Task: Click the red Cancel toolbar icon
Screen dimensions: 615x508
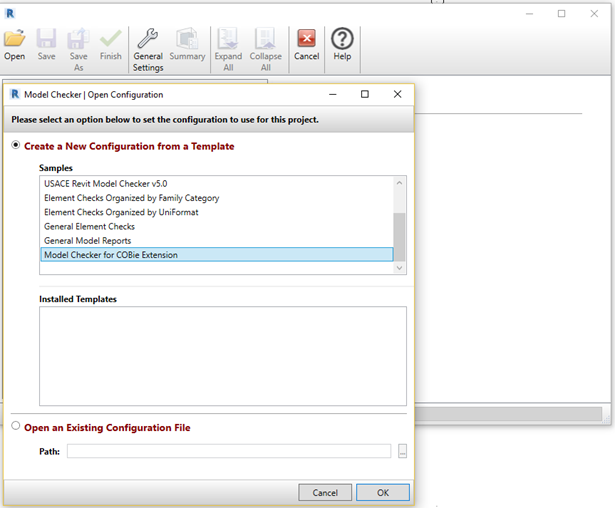Action: [306, 38]
